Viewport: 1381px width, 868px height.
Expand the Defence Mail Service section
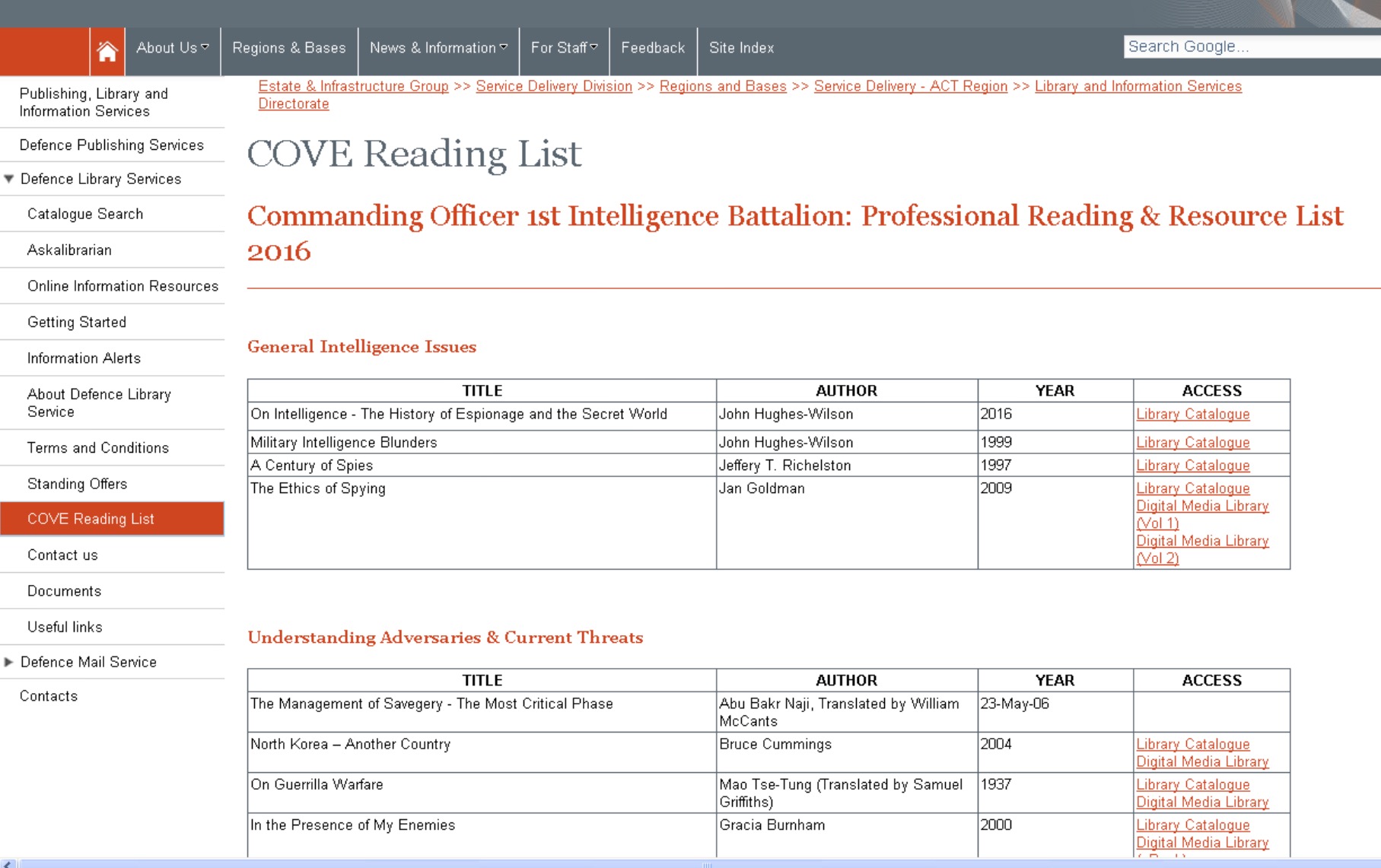coord(8,662)
